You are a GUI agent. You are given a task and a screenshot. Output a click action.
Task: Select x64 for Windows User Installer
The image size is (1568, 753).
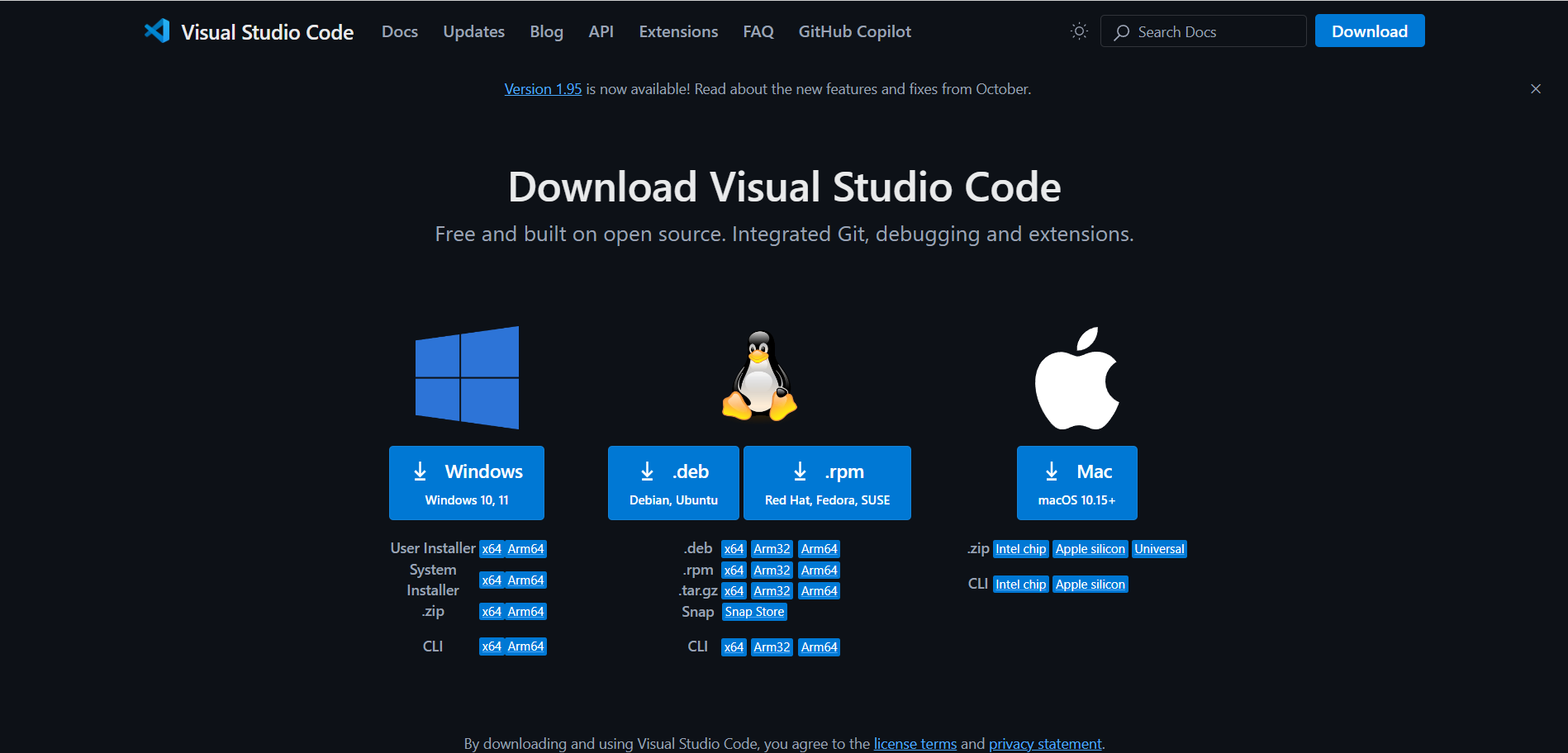(492, 549)
